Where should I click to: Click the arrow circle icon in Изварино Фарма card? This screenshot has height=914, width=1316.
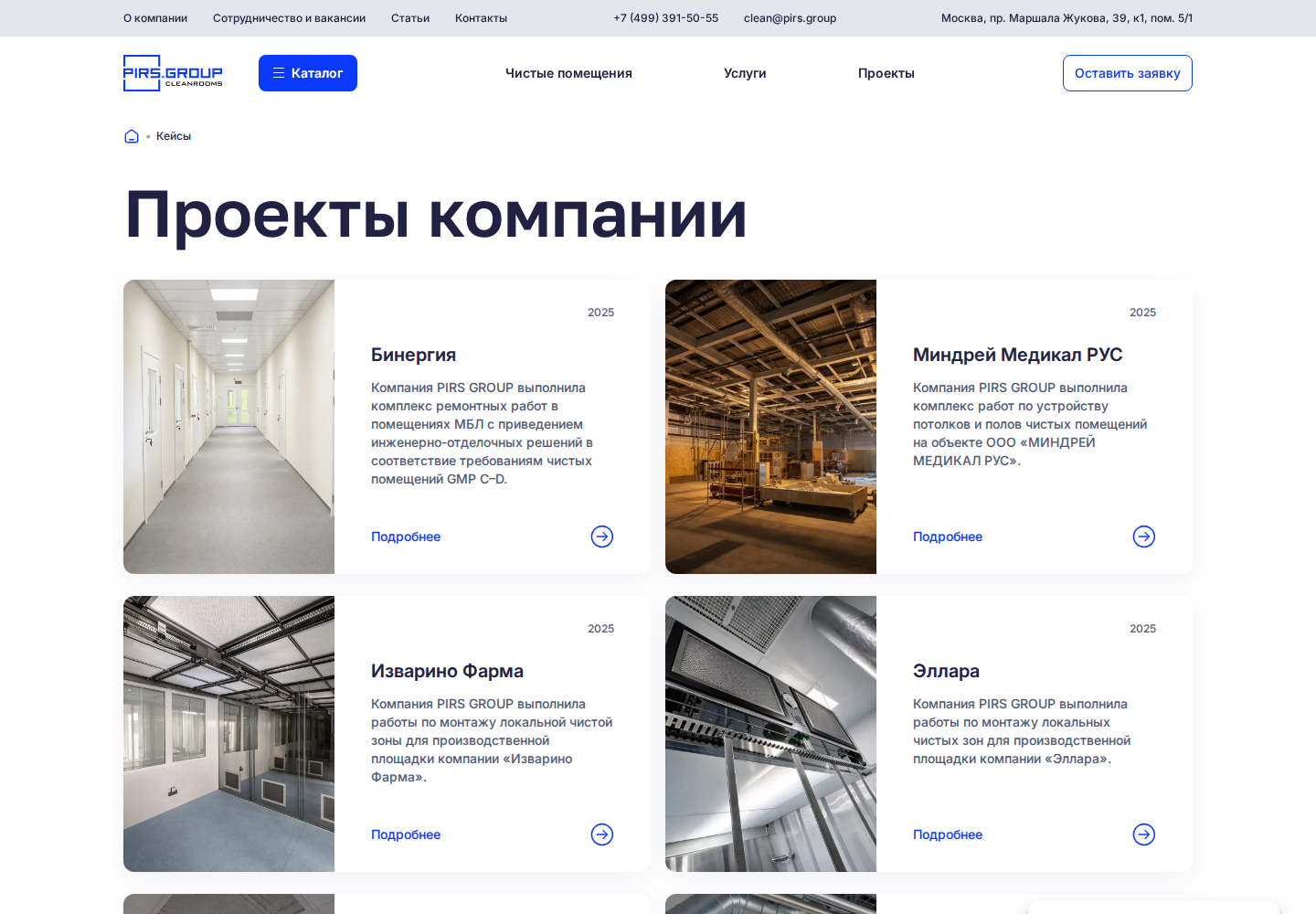(602, 834)
